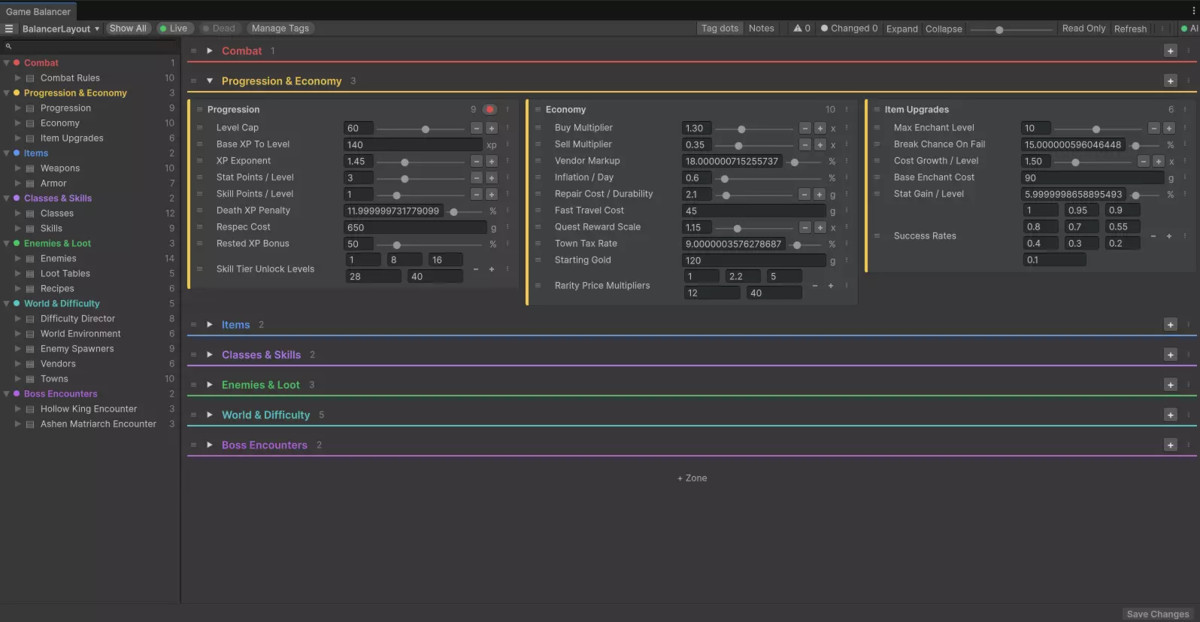This screenshot has width=1200, height=622.
Task: Decrease Sell Multiplier with minus button
Action: [x=805, y=145]
